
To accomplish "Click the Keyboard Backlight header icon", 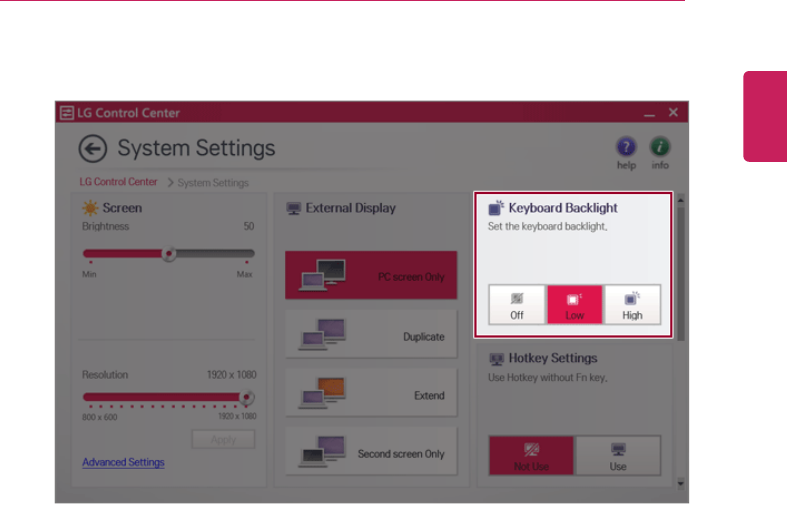I will click(496, 207).
